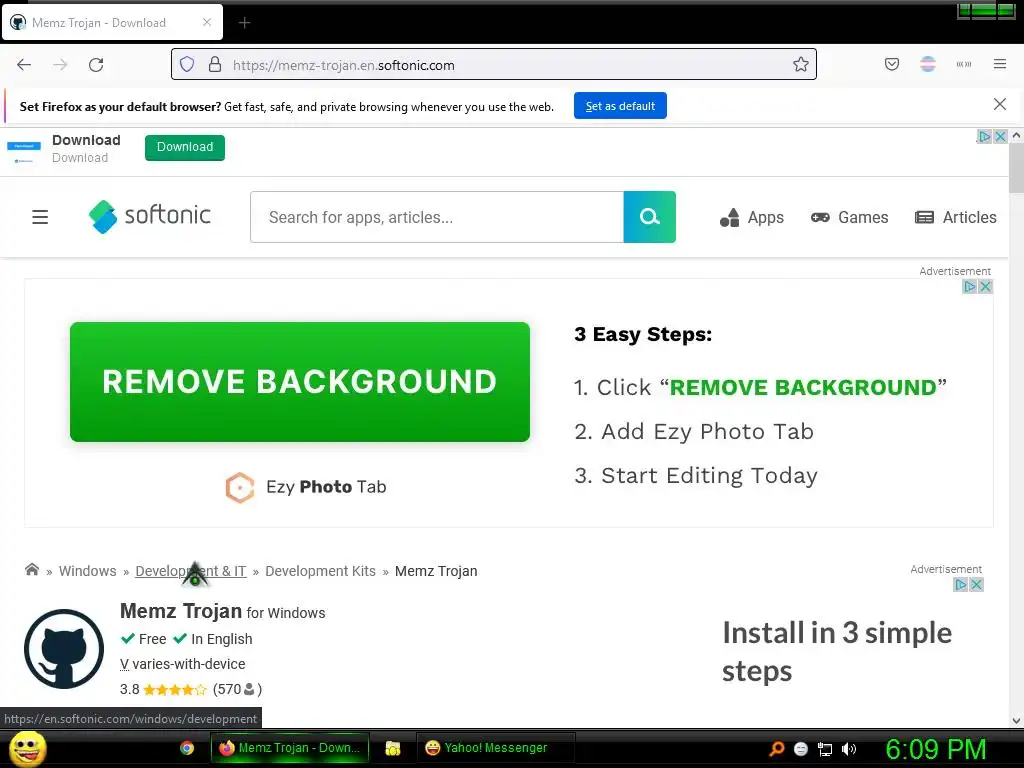The image size is (1024, 768).
Task: Close the Memz Trojan tab
Action: pyautogui.click(x=206, y=22)
